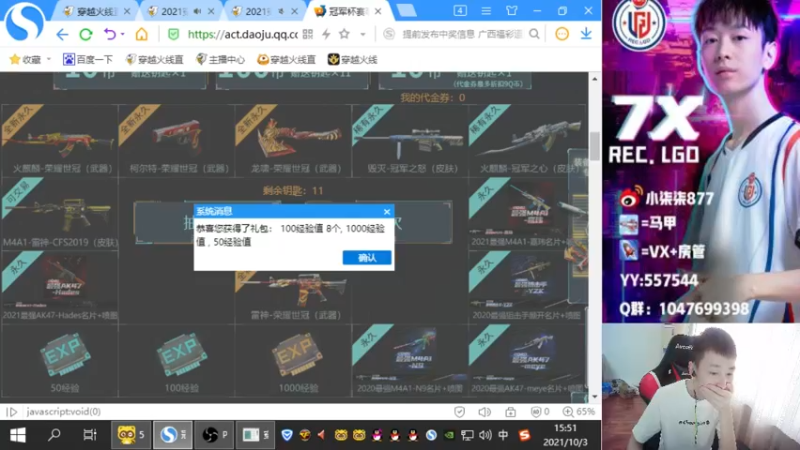This screenshot has height=450, width=800.
Task: Open the browser downloads arrow icon
Action: coord(586,34)
